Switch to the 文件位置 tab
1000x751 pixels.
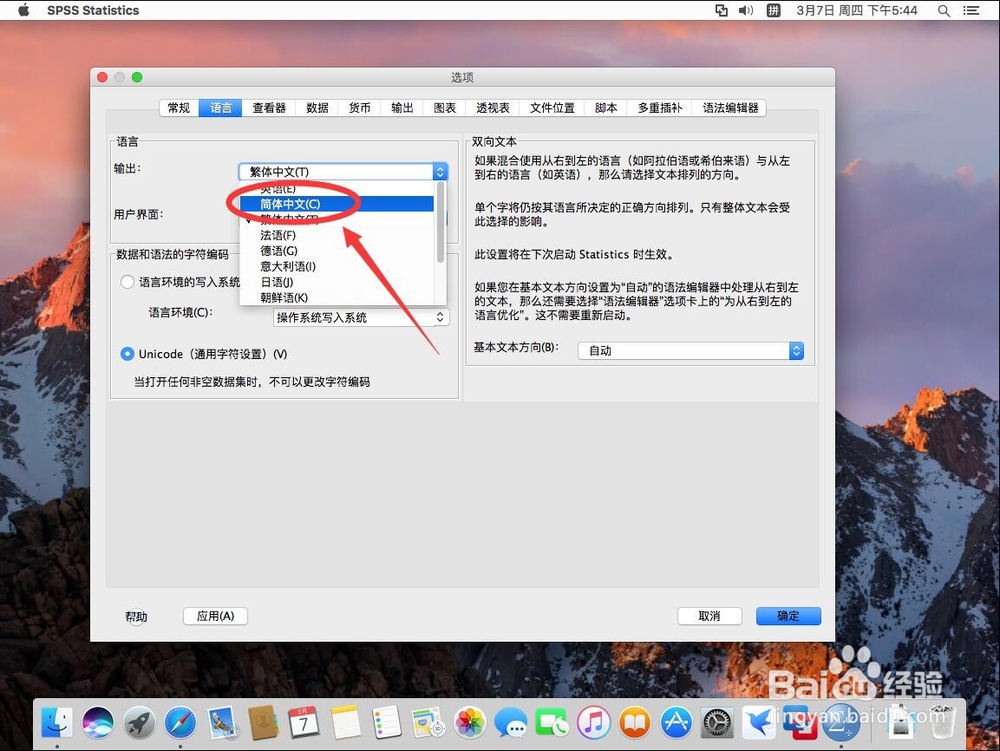pos(552,108)
